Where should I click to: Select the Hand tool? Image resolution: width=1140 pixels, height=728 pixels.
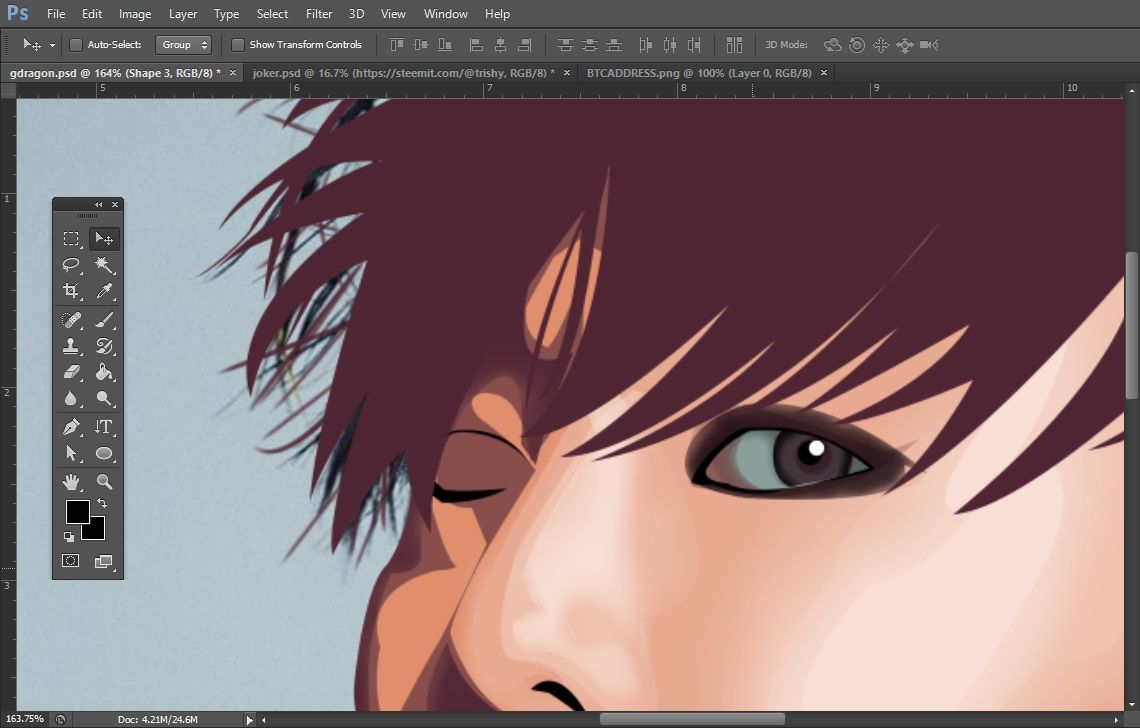(71, 483)
